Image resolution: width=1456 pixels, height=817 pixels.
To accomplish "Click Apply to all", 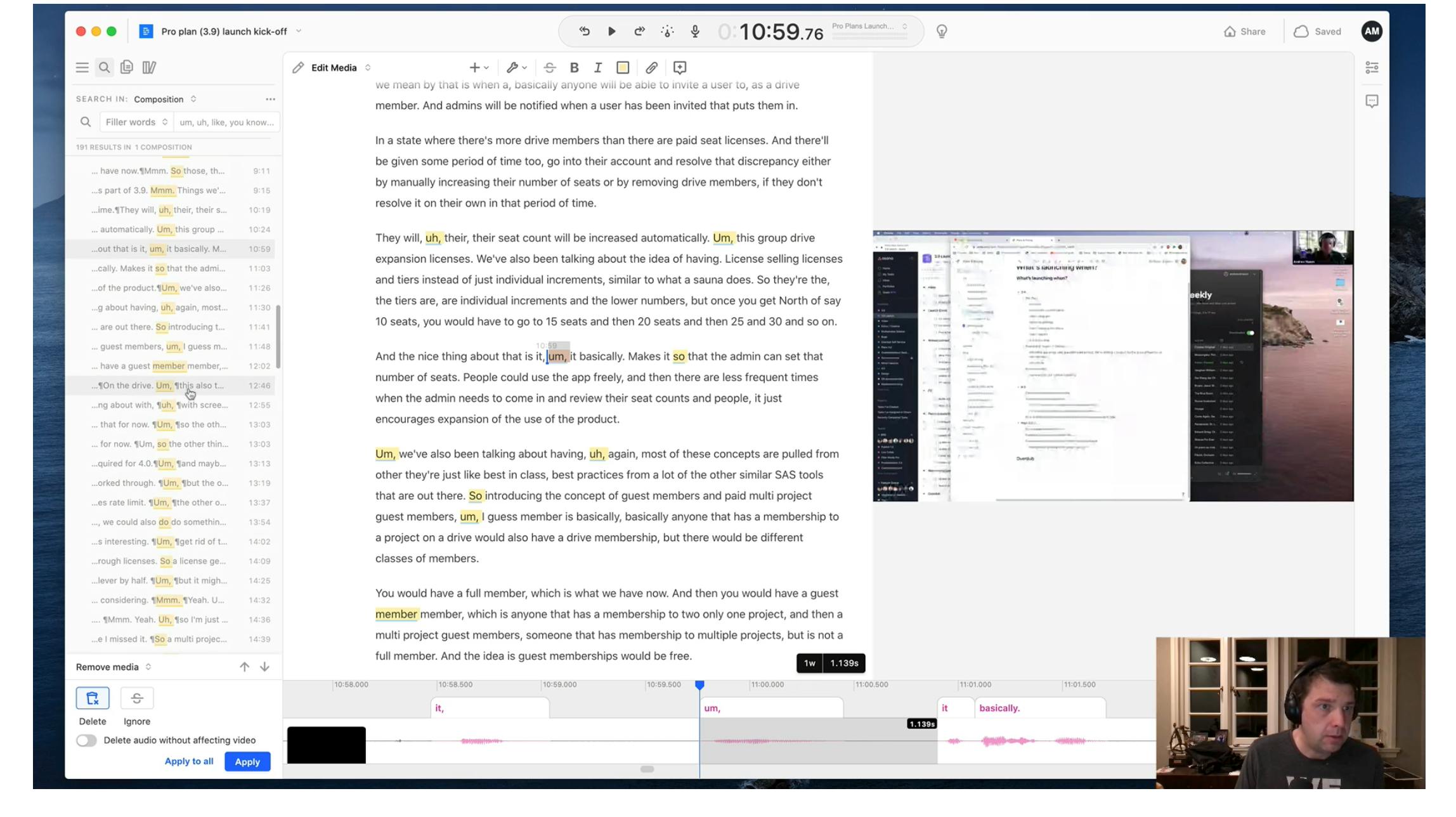I will click(x=189, y=761).
